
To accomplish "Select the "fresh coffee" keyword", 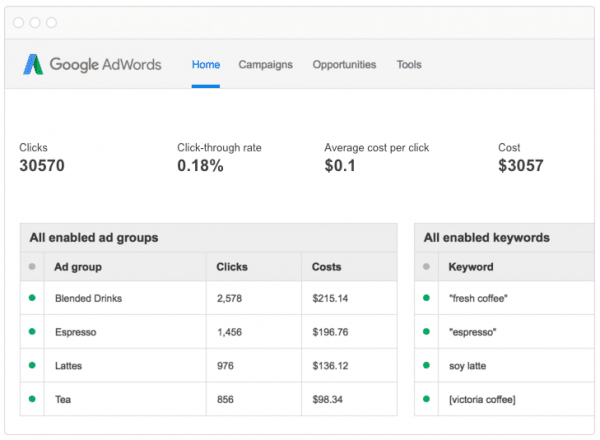I will tap(478, 298).
